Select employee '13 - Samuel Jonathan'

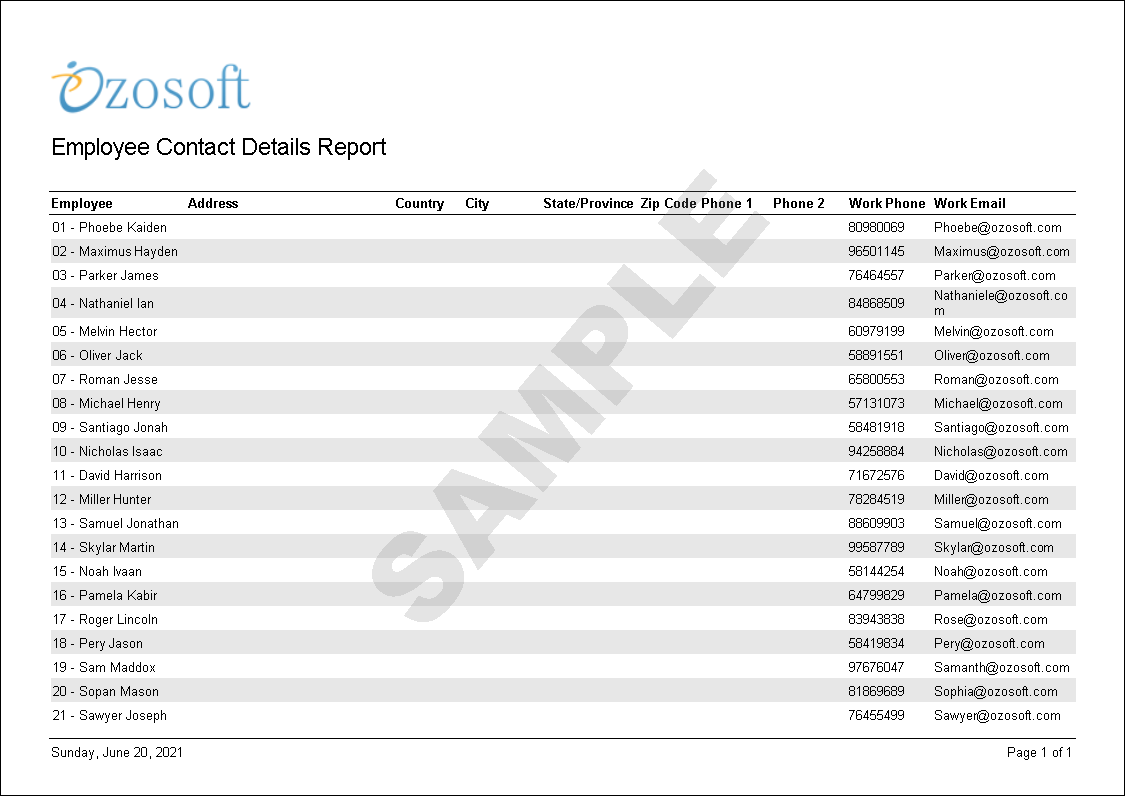click(x=116, y=524)
